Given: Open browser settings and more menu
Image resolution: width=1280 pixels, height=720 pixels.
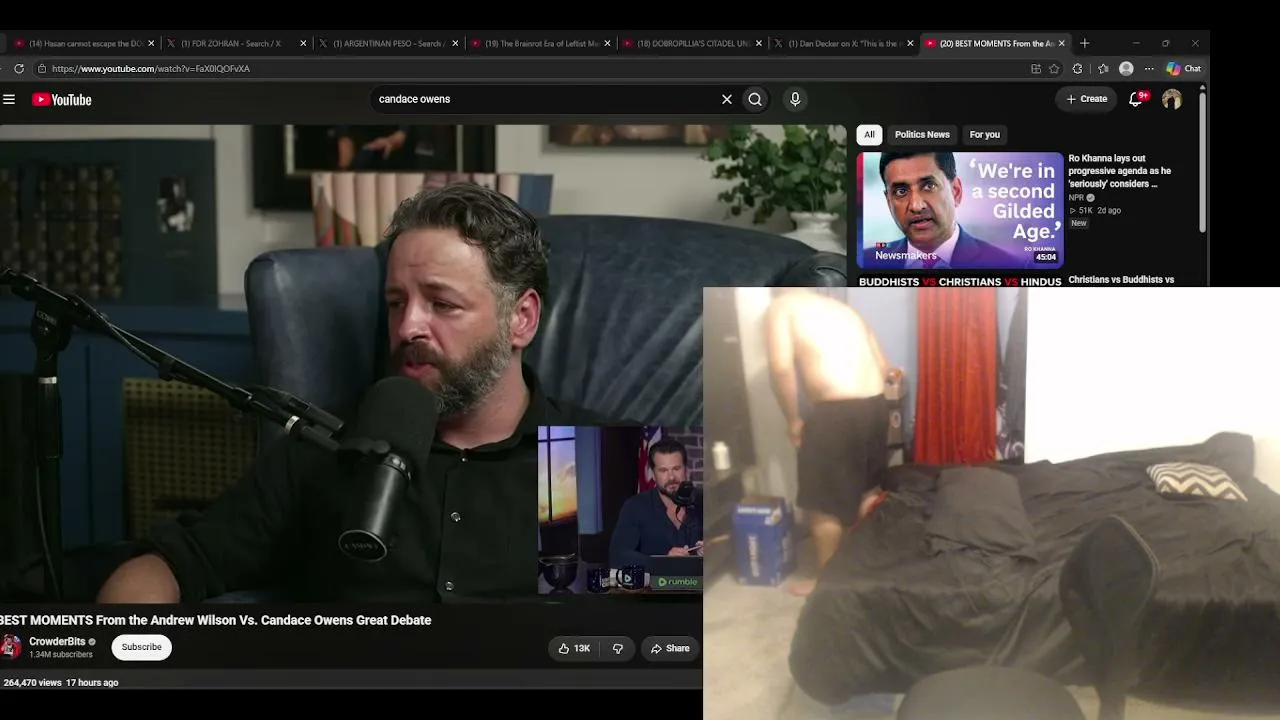Looking at the screenshot, I should point(1149,69).
